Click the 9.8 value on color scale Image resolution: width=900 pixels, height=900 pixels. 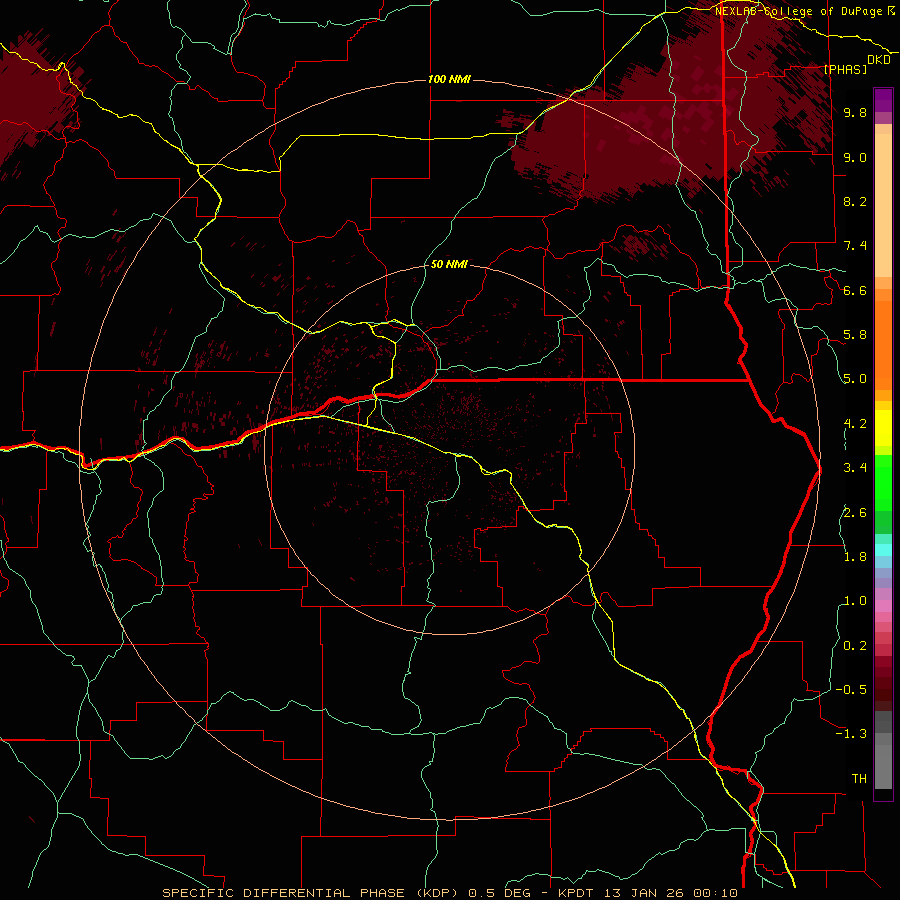click(x=855, y=112)
